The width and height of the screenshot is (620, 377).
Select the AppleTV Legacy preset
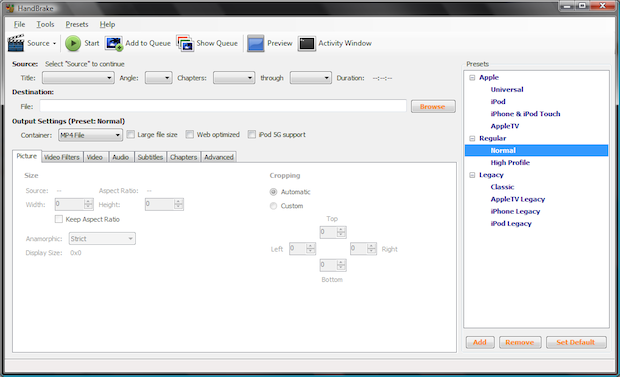(518, 199)
